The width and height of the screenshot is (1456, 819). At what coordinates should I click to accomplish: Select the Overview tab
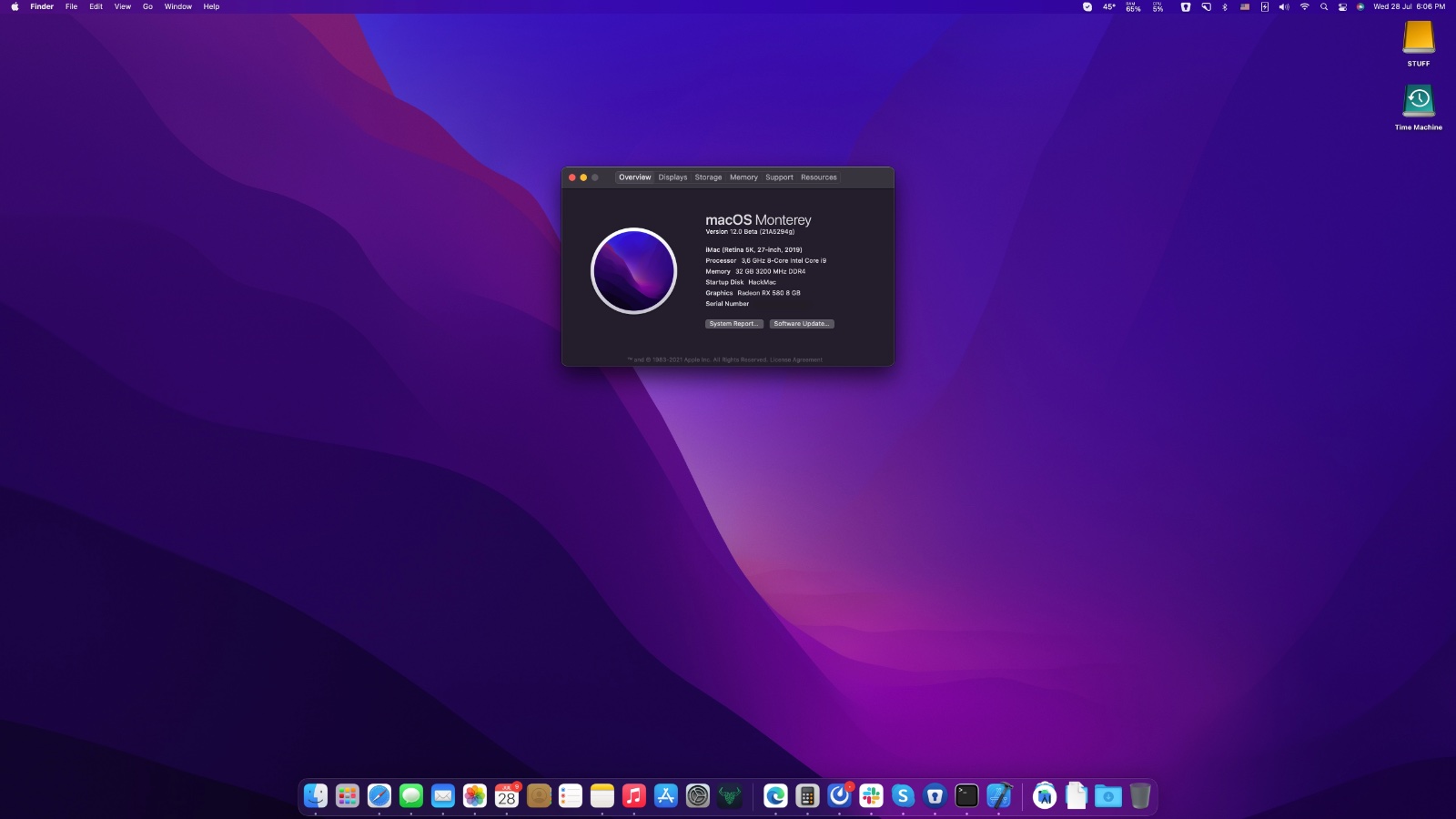(x=635, y=177)
